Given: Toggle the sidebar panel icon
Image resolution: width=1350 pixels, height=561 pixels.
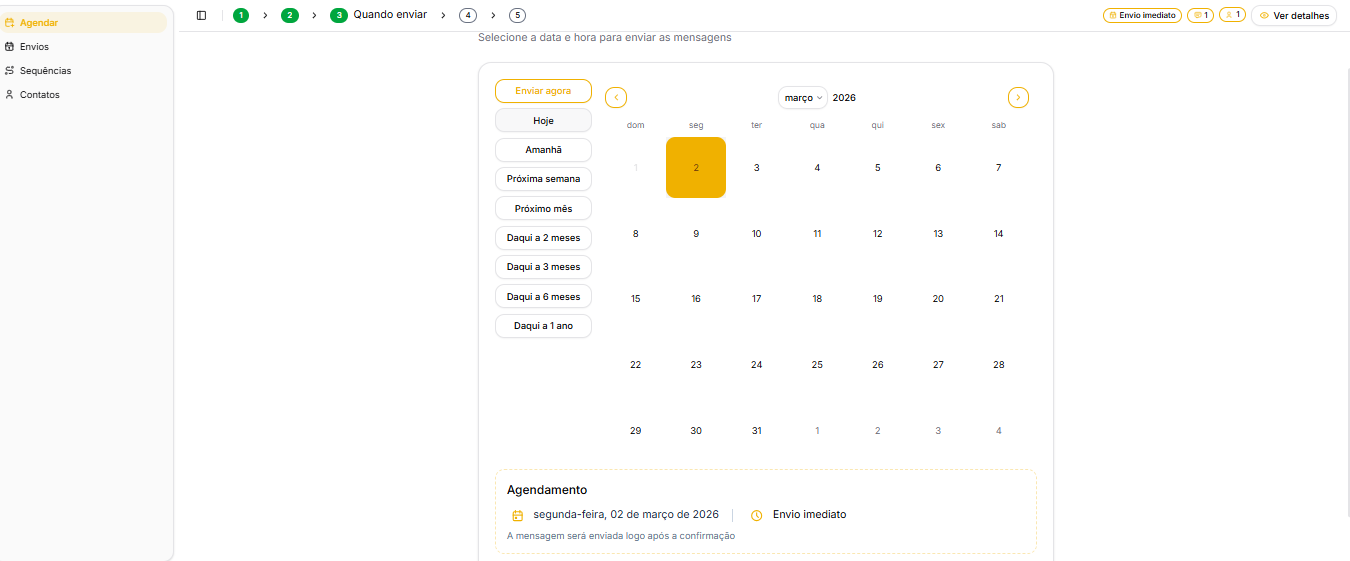Looking at the screenshot, I should coord(201,15).
